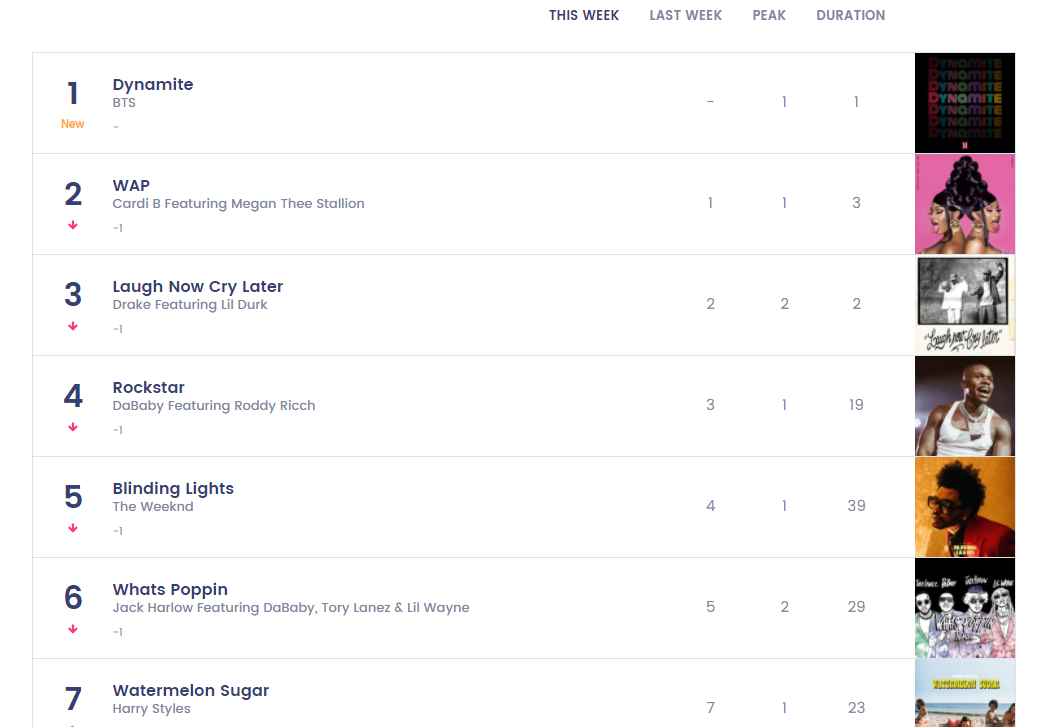Select the LAST WEEK column header

tap(686, 15)
